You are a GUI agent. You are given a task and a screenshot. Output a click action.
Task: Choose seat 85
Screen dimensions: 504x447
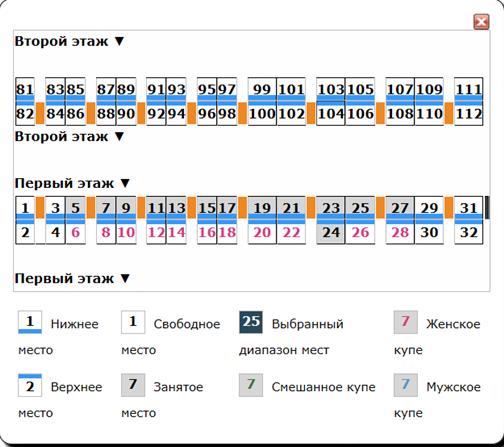tap(76, 89)
